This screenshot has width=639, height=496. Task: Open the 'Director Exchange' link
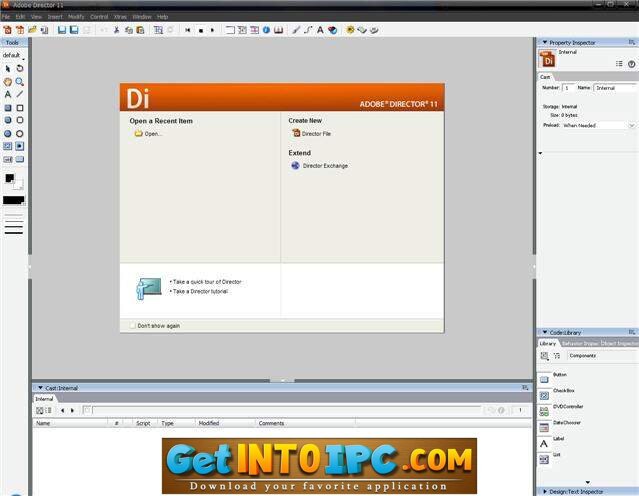[x=320, y=166]
